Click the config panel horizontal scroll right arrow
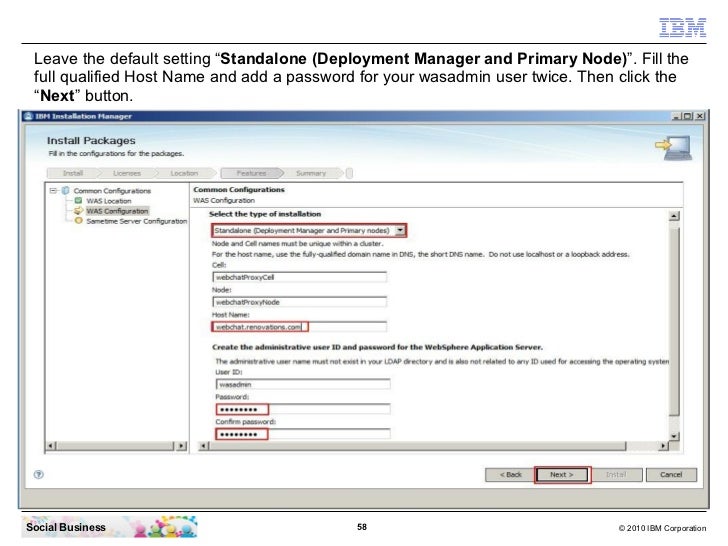This screenshot has height=546, width=728. click(664, 446)
